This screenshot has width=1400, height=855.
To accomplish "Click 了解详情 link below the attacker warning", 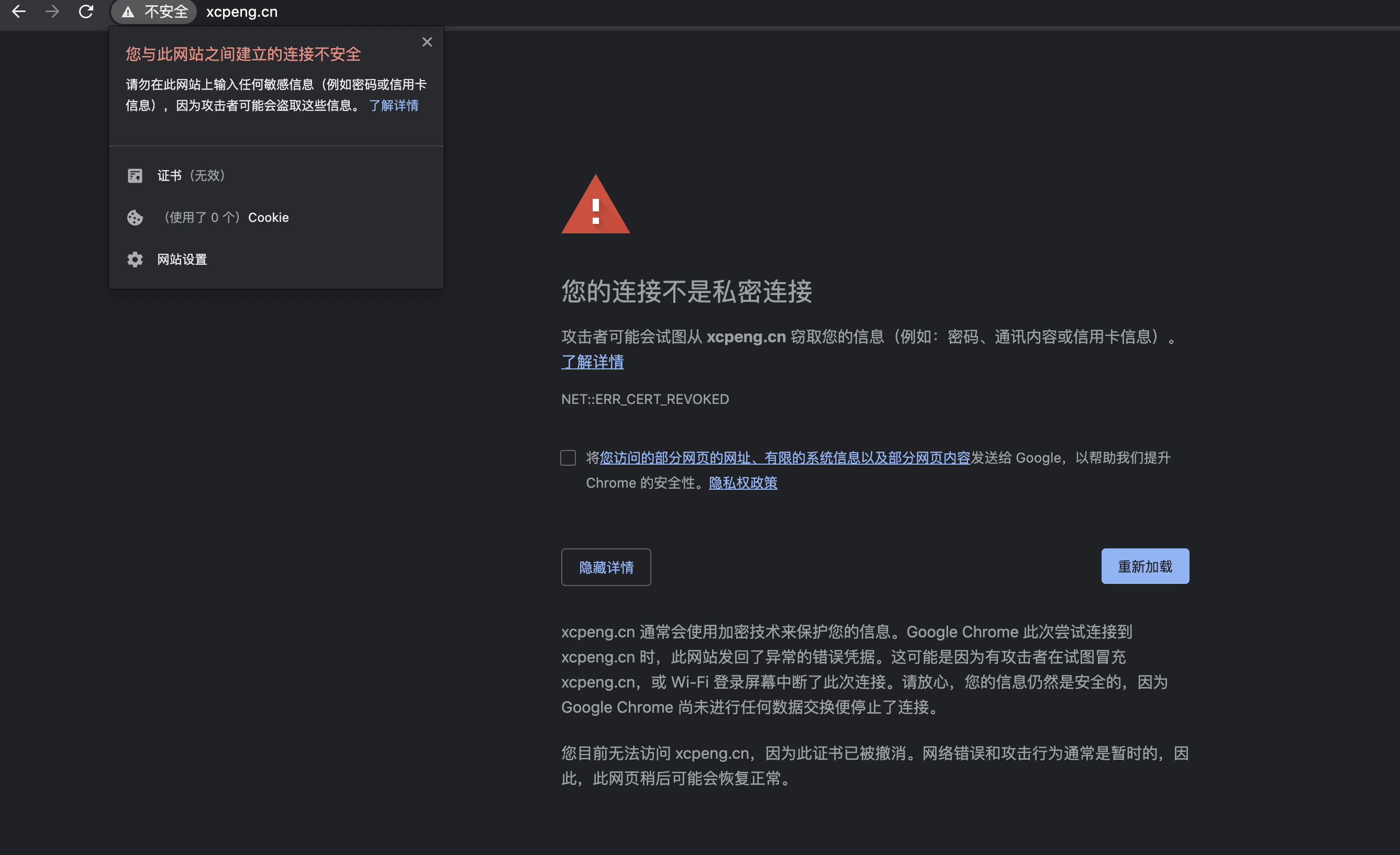I will point(592,362).
